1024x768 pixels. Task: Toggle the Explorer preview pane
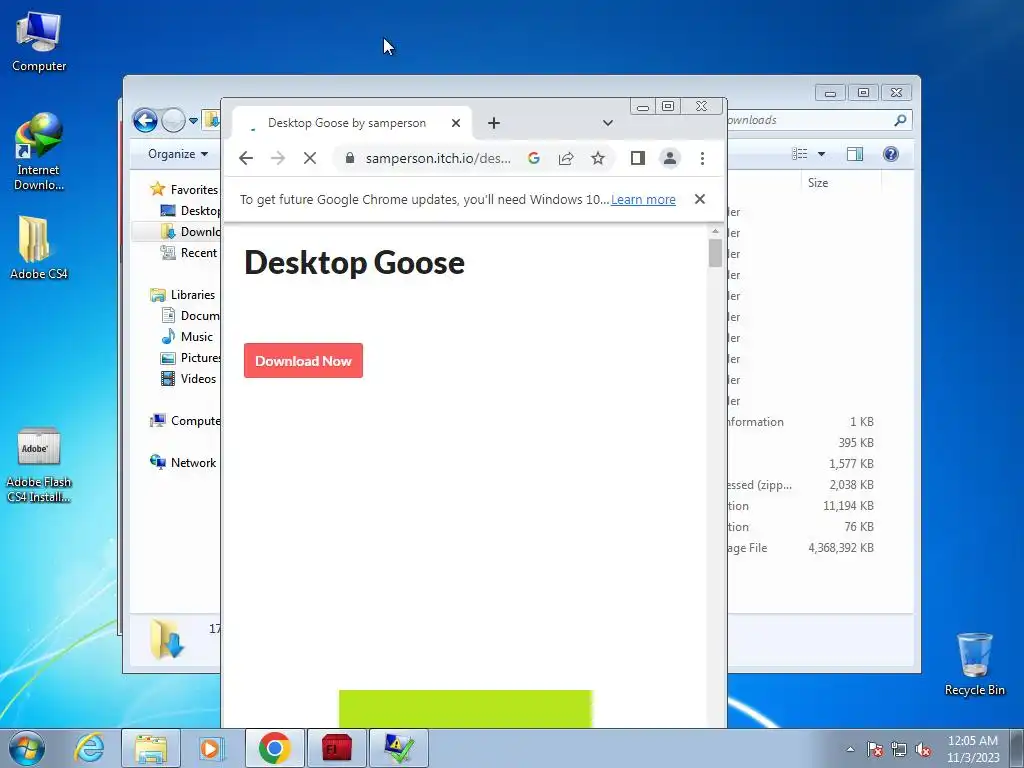click(x=855, y=154)
